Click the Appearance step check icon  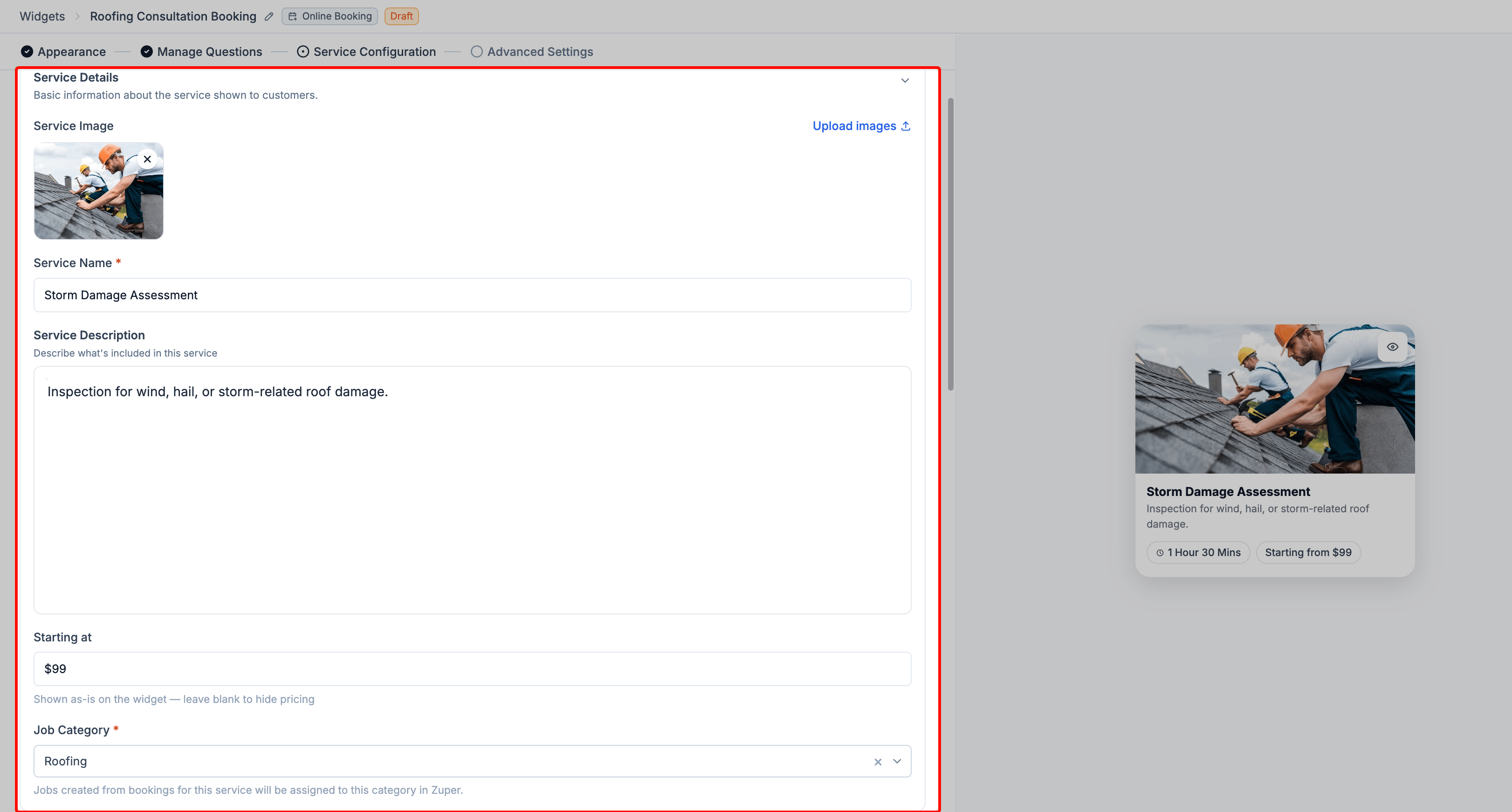(x=27, y=52)
